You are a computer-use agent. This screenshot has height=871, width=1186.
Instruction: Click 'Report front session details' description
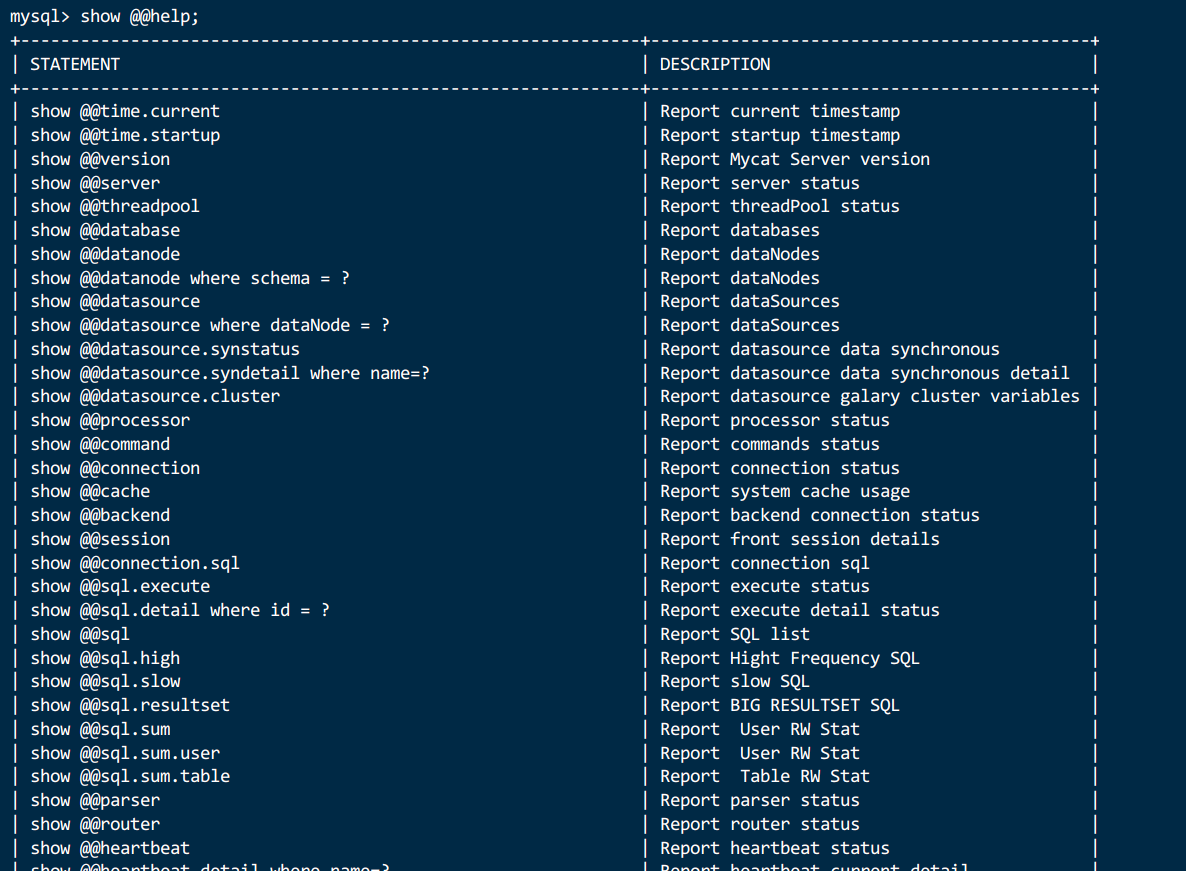click(x=799, y=539)
